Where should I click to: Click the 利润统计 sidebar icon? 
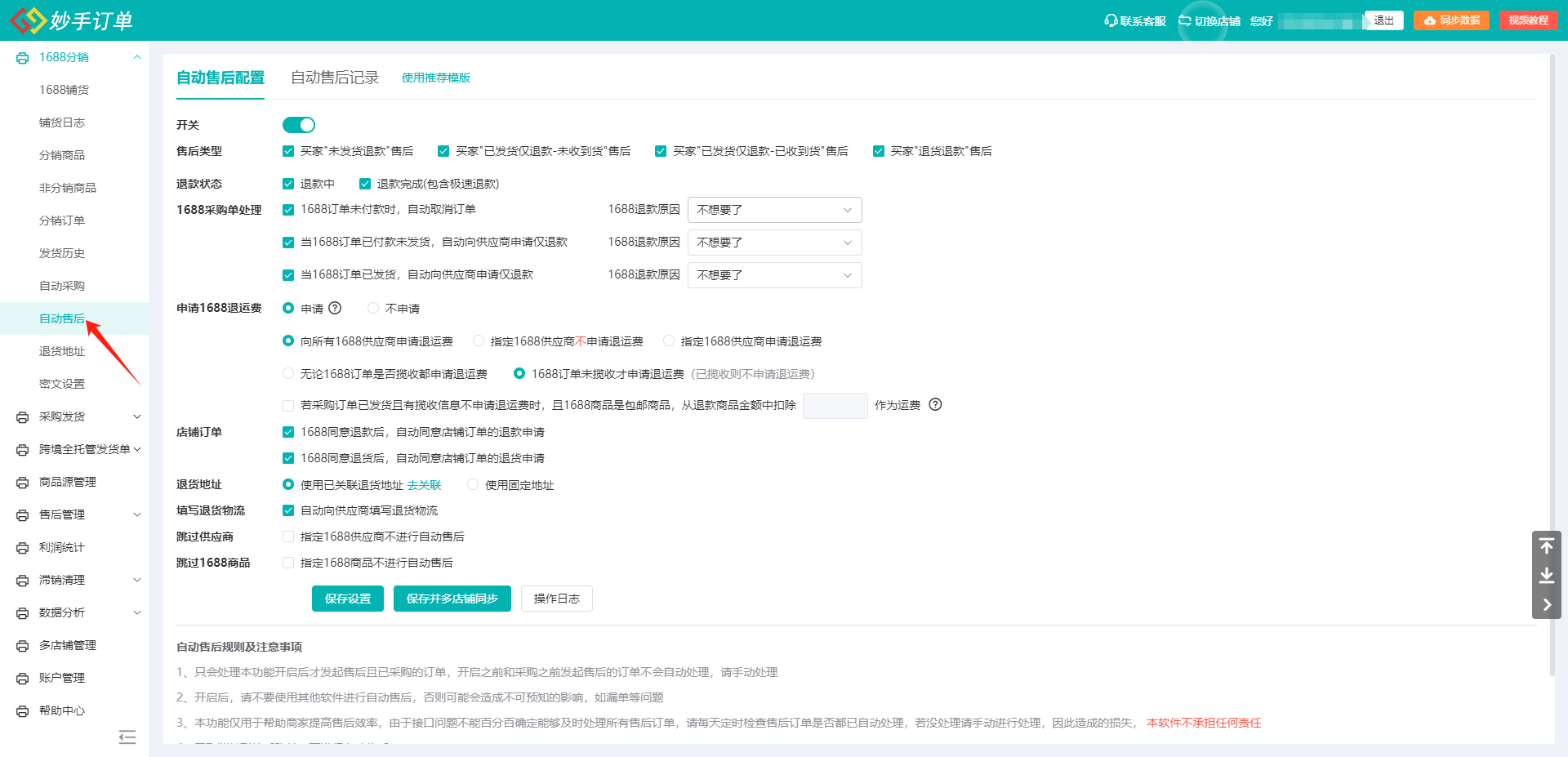(x=23, y=548)
